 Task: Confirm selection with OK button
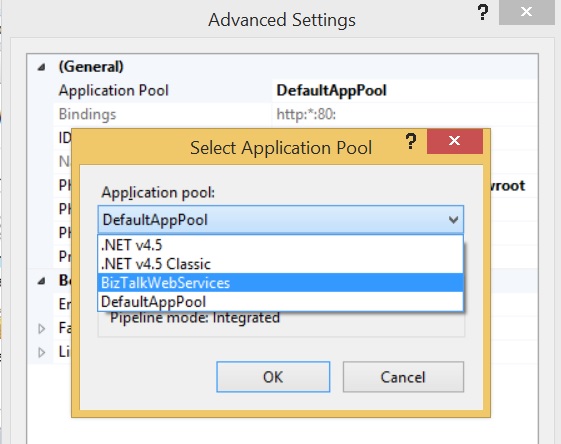pyautogui.click(x=273, y=377)
